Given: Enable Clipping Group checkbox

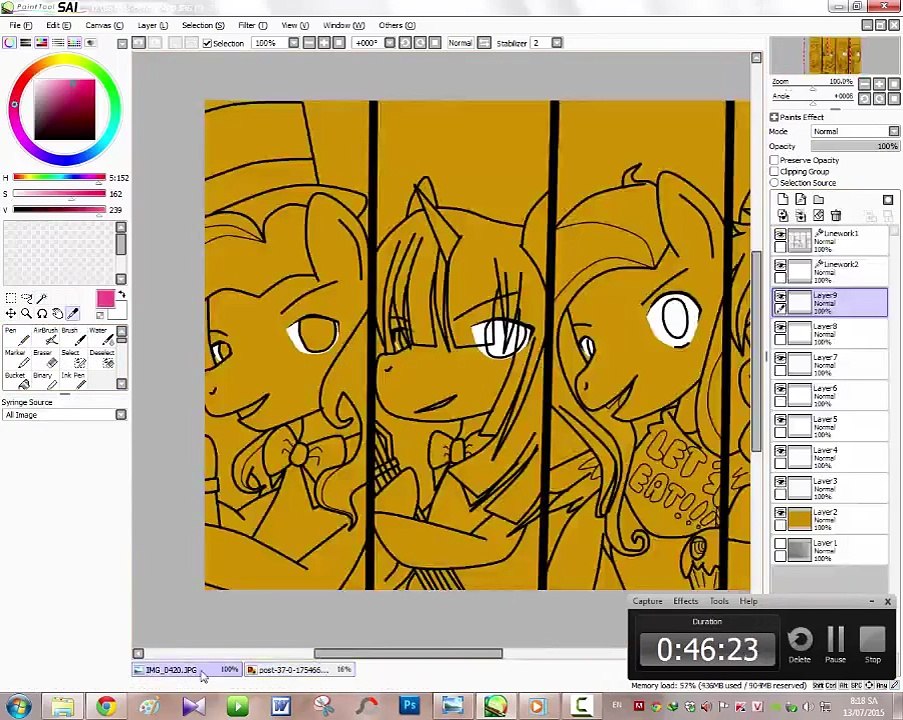Looking at the screenshot, I should point(774,172).
